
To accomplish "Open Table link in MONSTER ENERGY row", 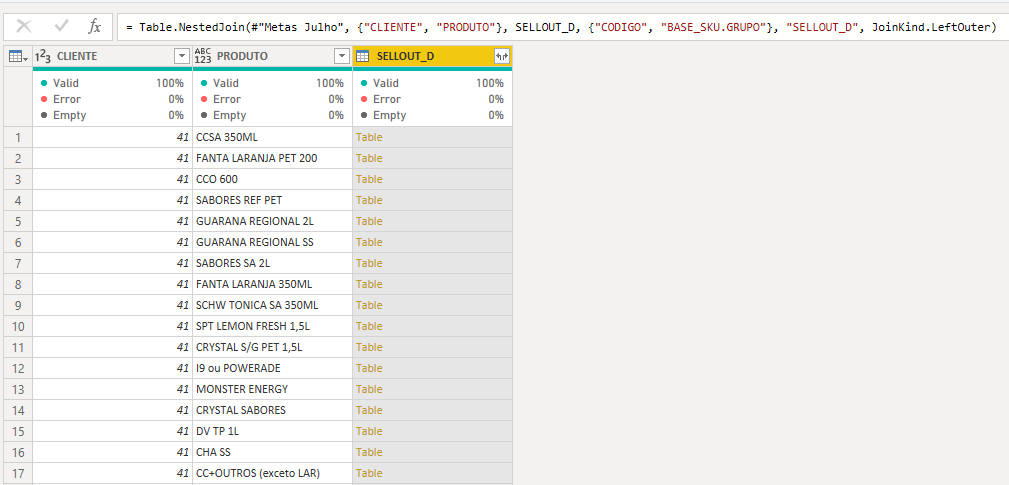I will (x=369, y=389).
